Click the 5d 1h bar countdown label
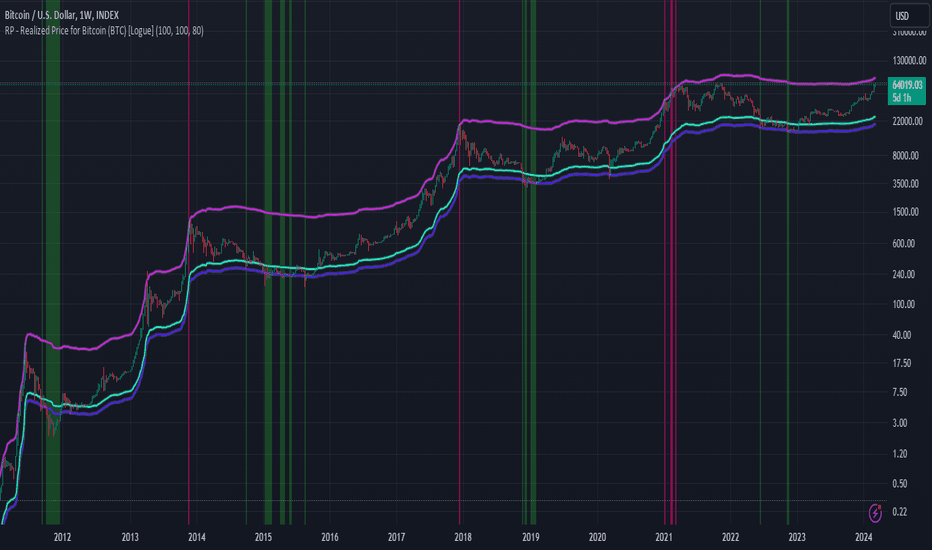The height and width of the screenshot is (550, 932). (x=902, y=98)
